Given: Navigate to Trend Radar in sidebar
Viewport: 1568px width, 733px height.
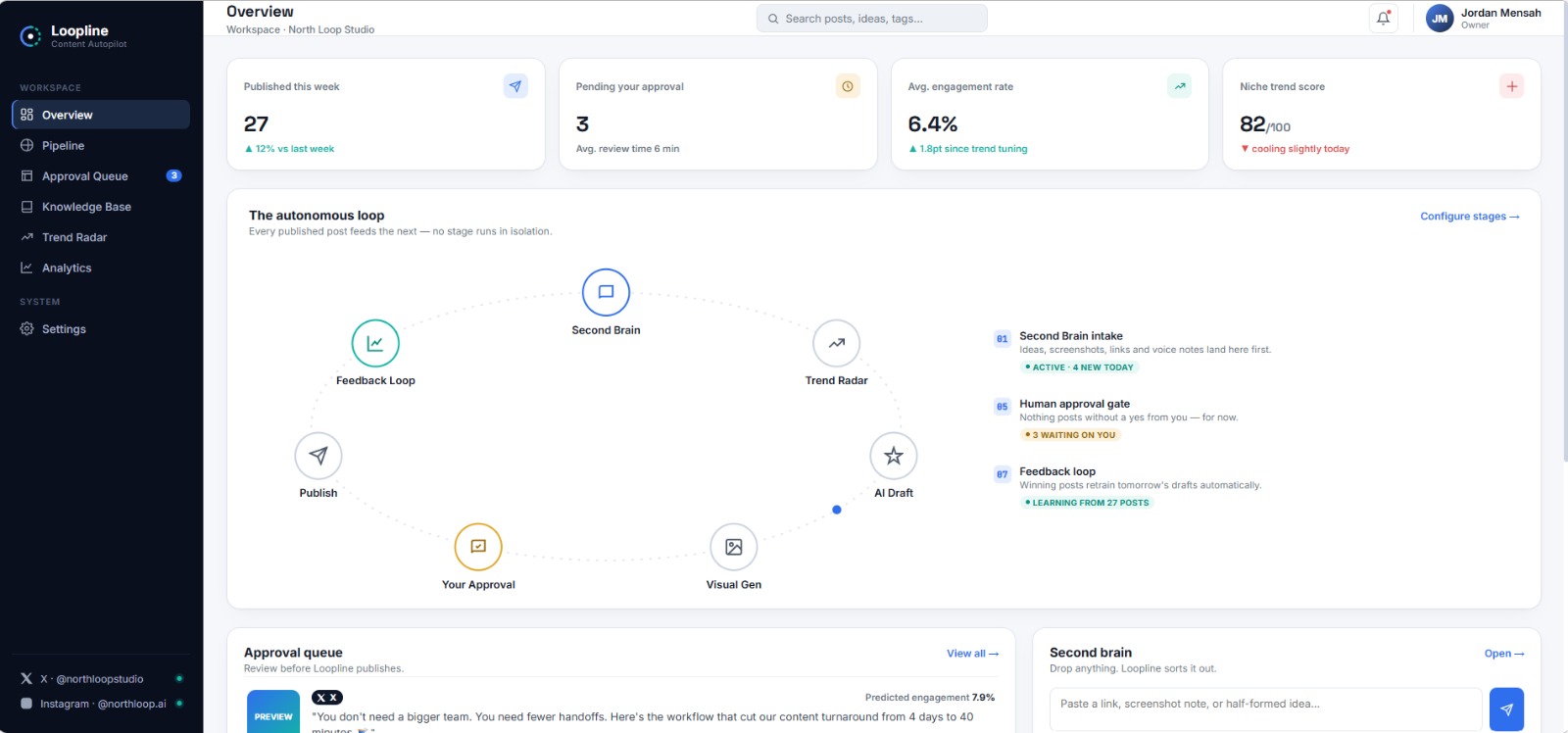Looking at the screenshot, I should coord(101,237).
